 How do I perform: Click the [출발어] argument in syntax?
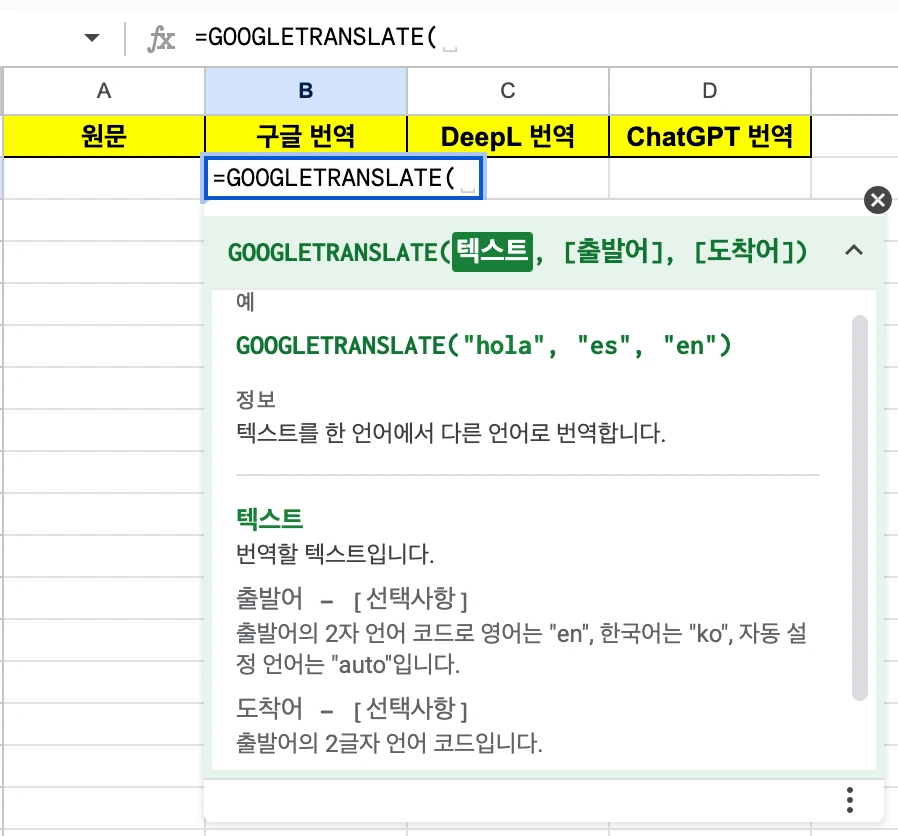coord(614,252)
